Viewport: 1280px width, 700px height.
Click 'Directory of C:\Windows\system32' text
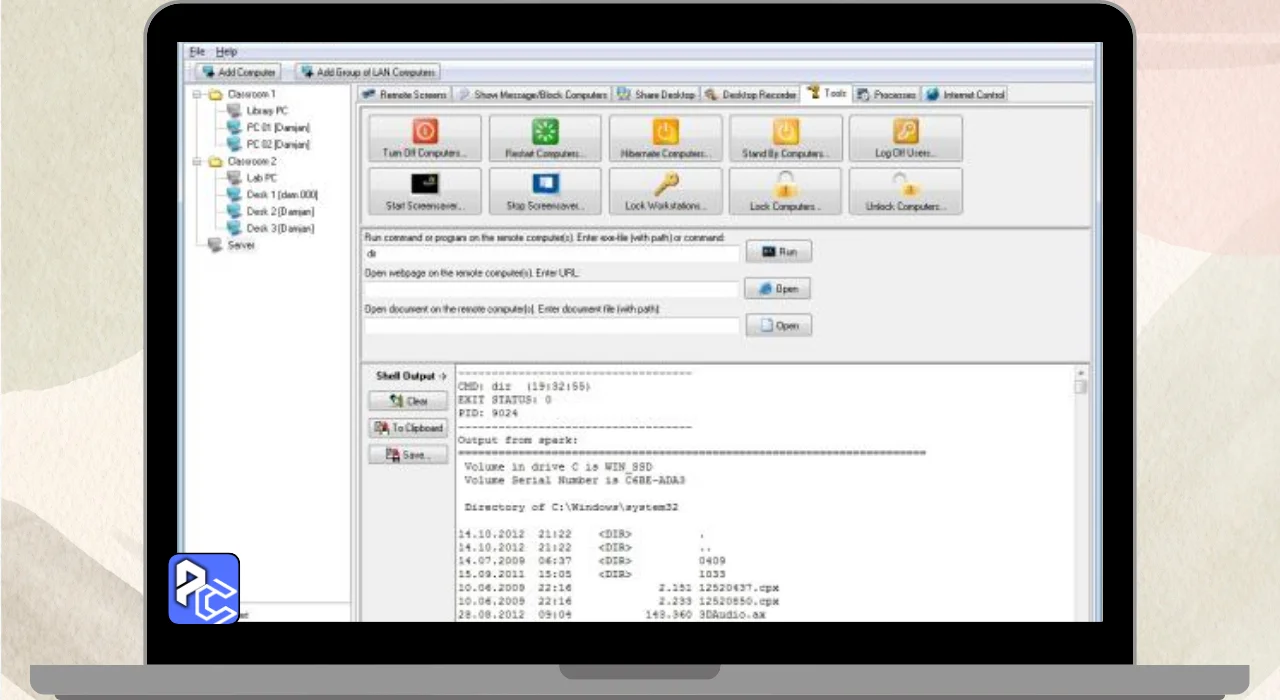click(571, 508)
